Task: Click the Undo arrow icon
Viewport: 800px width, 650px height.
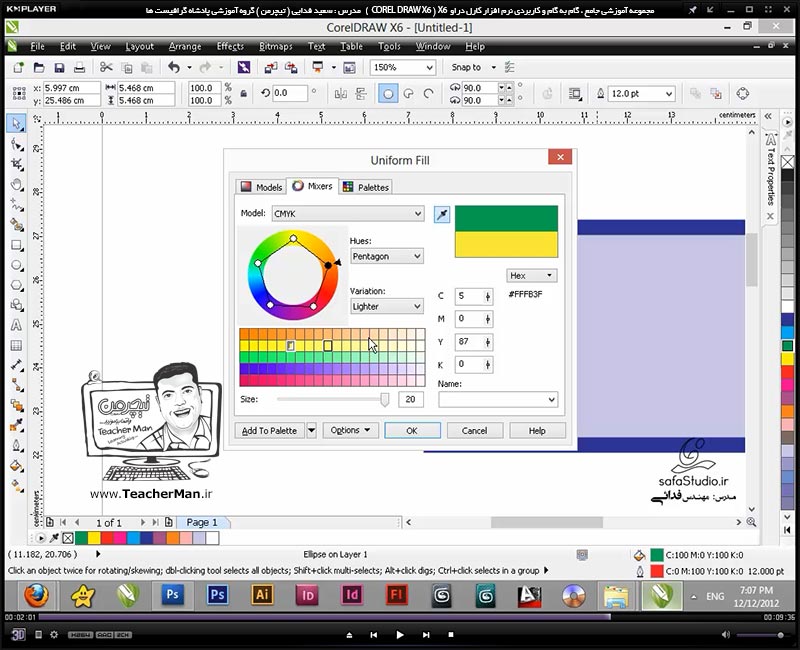Action: (x=174, y=67)
